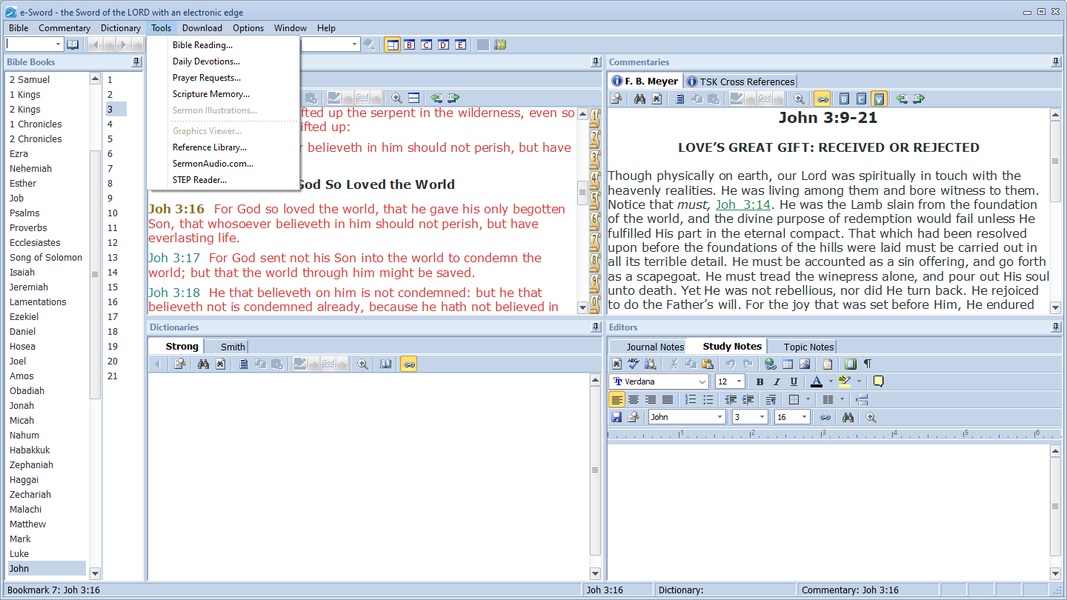
Task: Toggle paragraph marks display in the editor
Action: (x=867, y=364)
